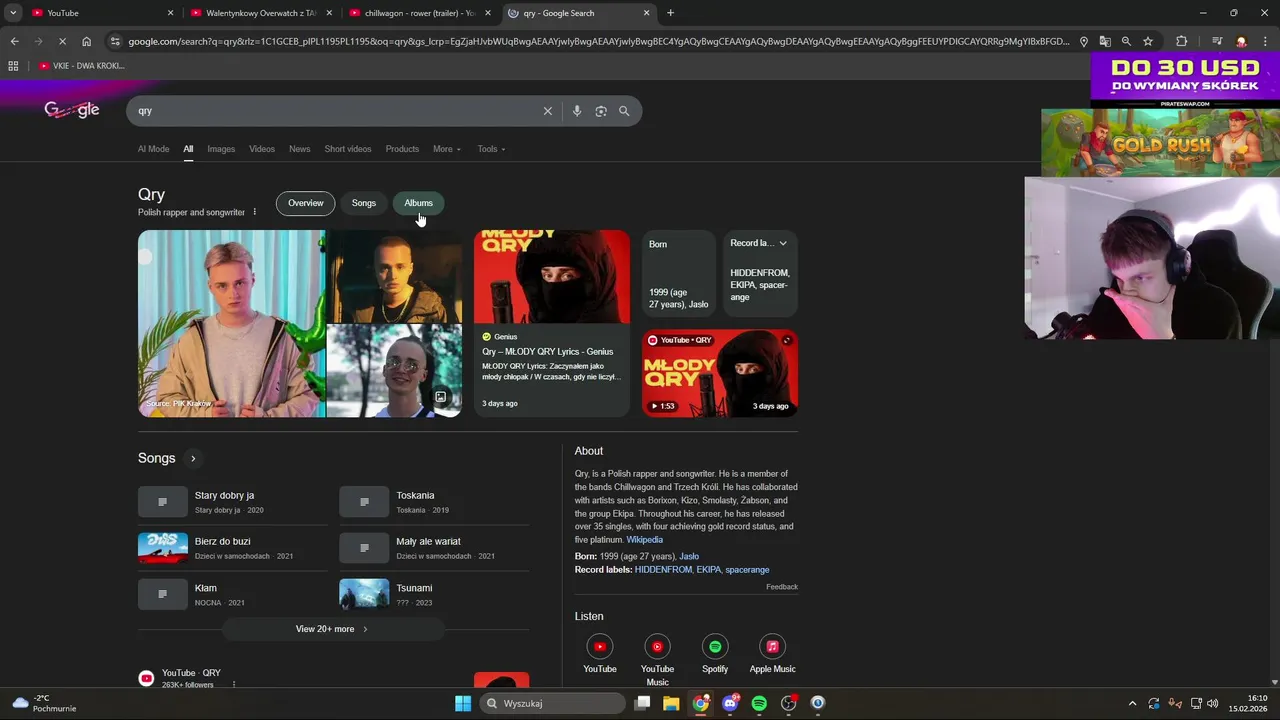
Task: Open Windows Start menu
Action: click(x=463, y=703)
